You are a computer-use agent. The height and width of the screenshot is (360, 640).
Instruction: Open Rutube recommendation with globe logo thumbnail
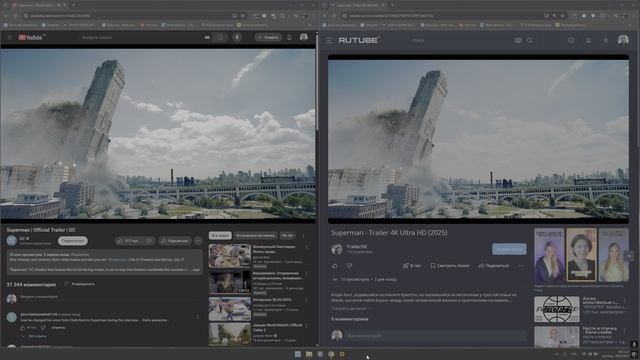tap(557, 309)
